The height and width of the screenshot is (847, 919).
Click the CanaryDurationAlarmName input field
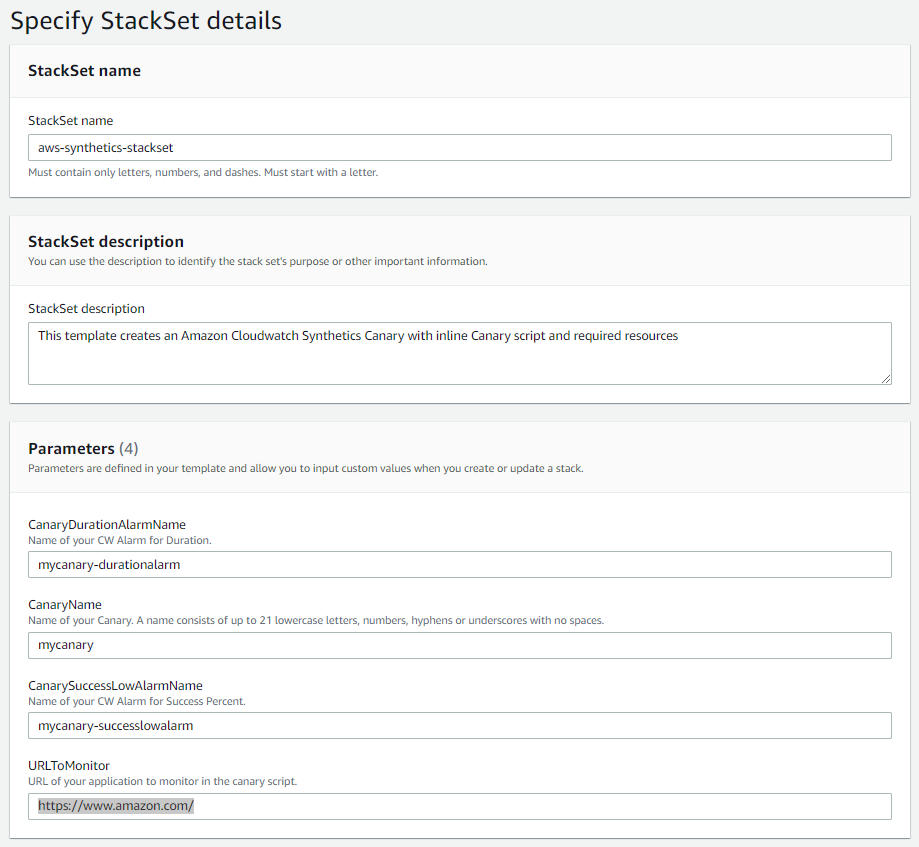(459, 564)
